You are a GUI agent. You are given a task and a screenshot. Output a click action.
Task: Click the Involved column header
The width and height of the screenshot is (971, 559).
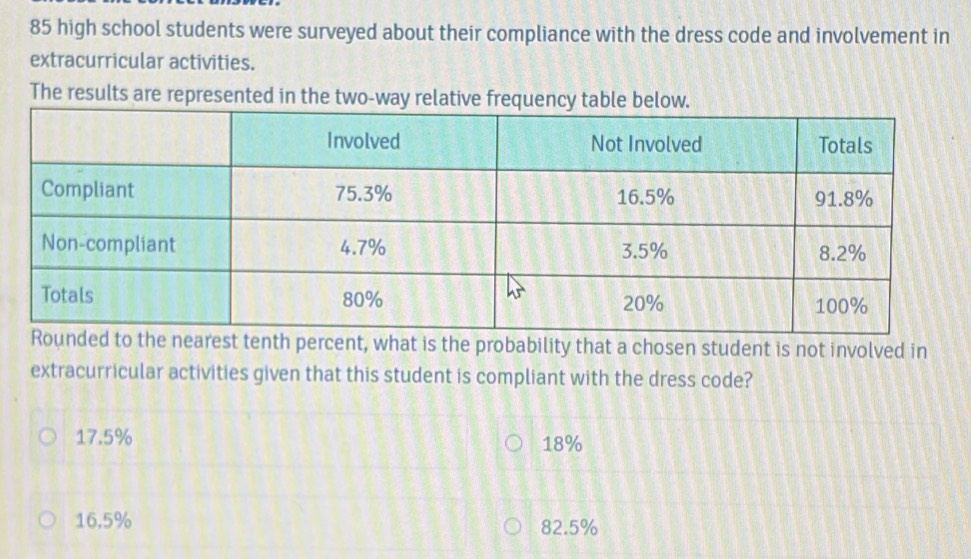(363, 141)
